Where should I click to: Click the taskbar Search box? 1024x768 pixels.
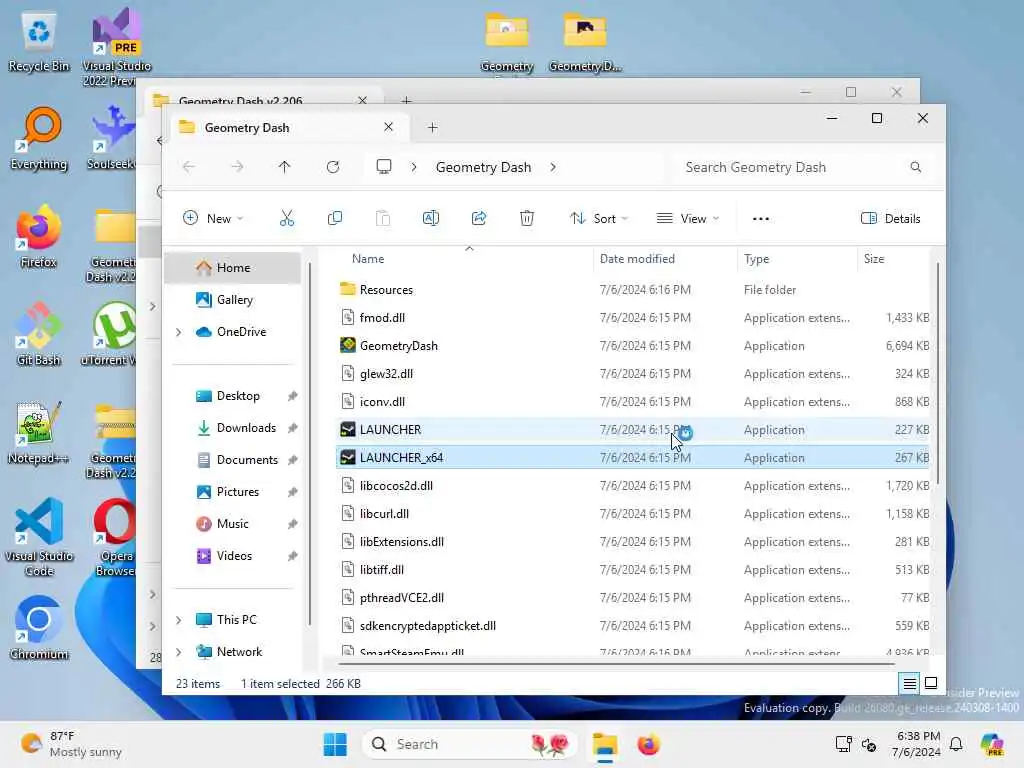[469, 744]
